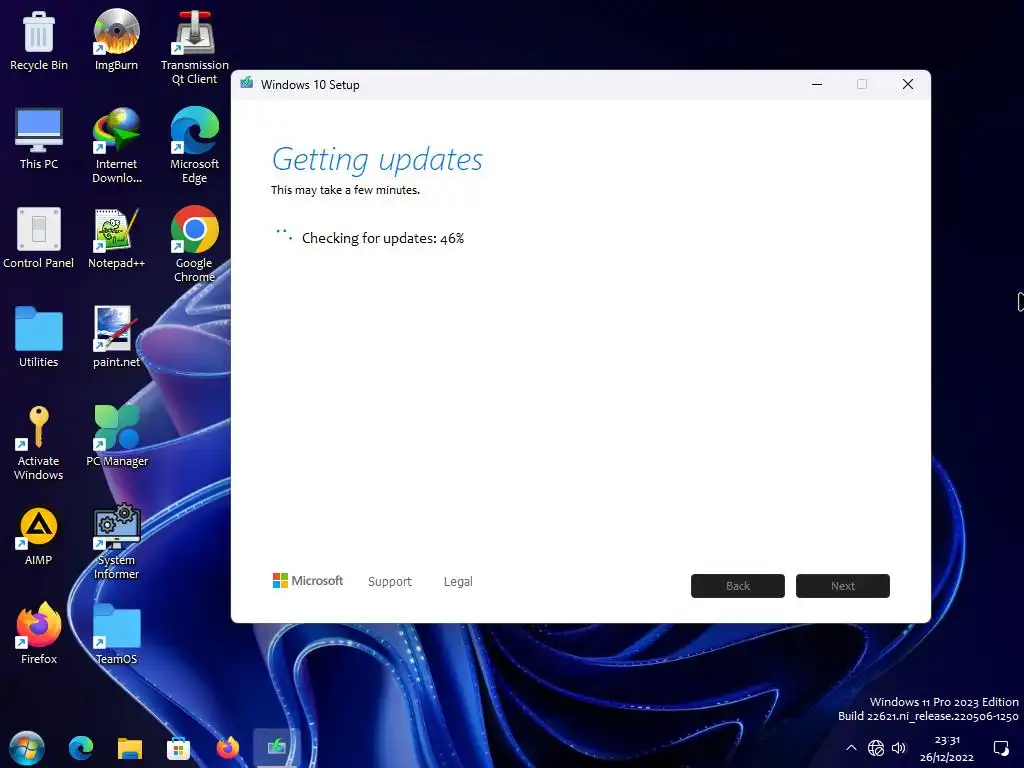The height and width of the screenshot is (768, 1024).
Task: Select the AIMP desktop shortcut
Action: 39,536
